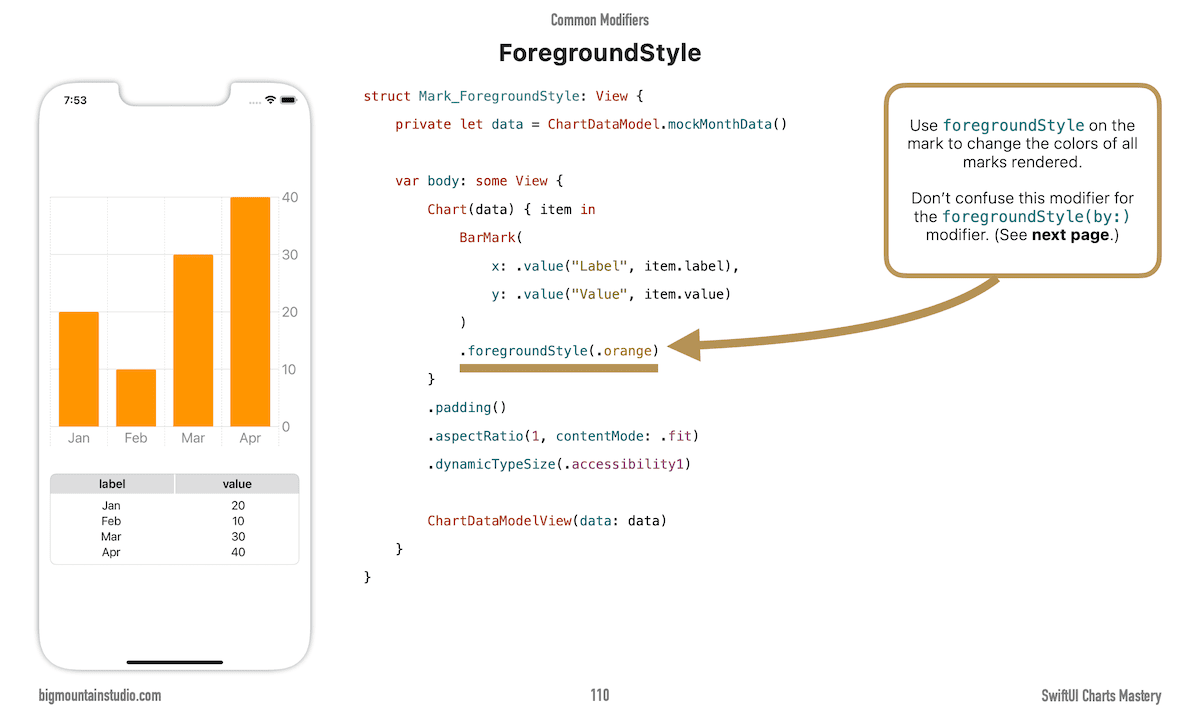Click the phone's notch area

coord(174,93)
